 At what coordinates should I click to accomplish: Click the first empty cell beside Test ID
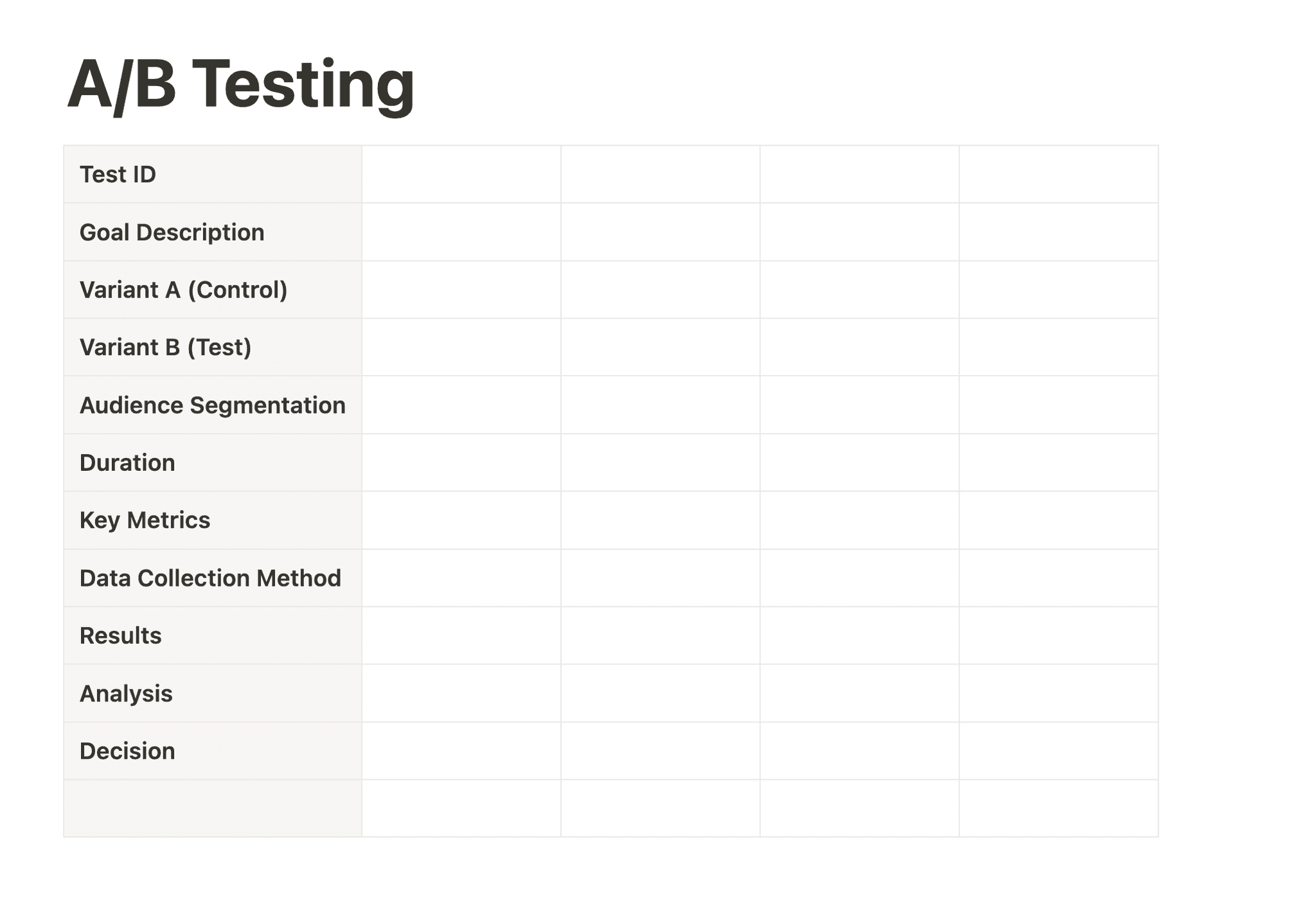[x=461, y=174]
